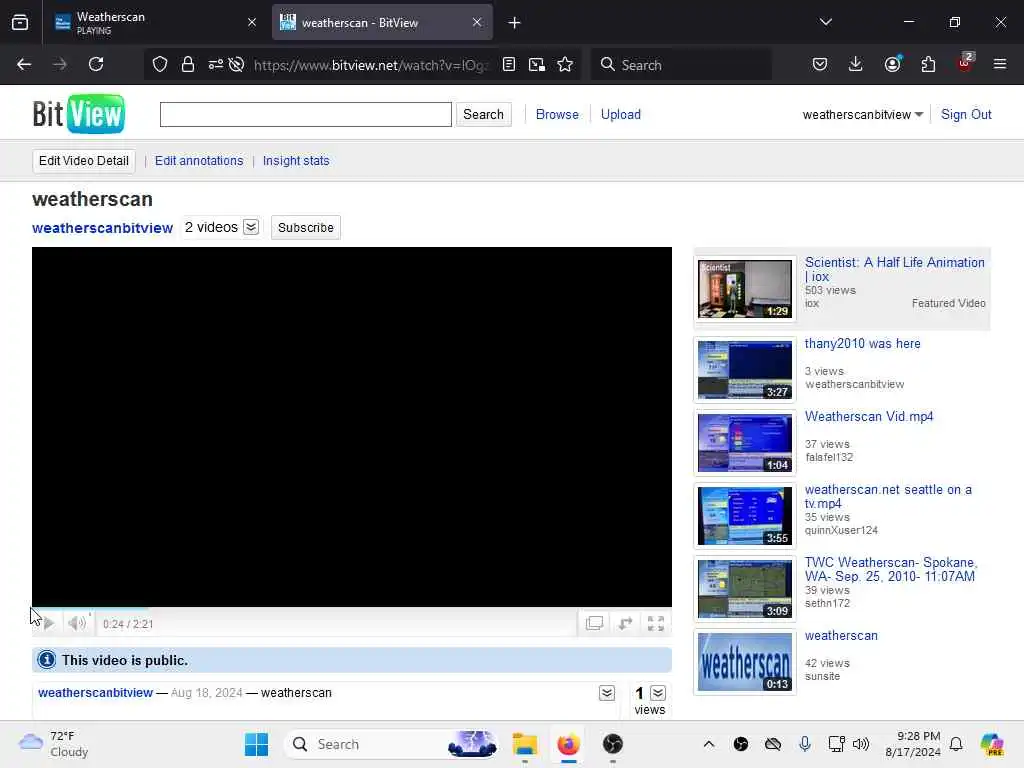Viewport: 1024px width, 768px height.
Task: Expand the list all tabs chevron
Action: coord(825,22)
